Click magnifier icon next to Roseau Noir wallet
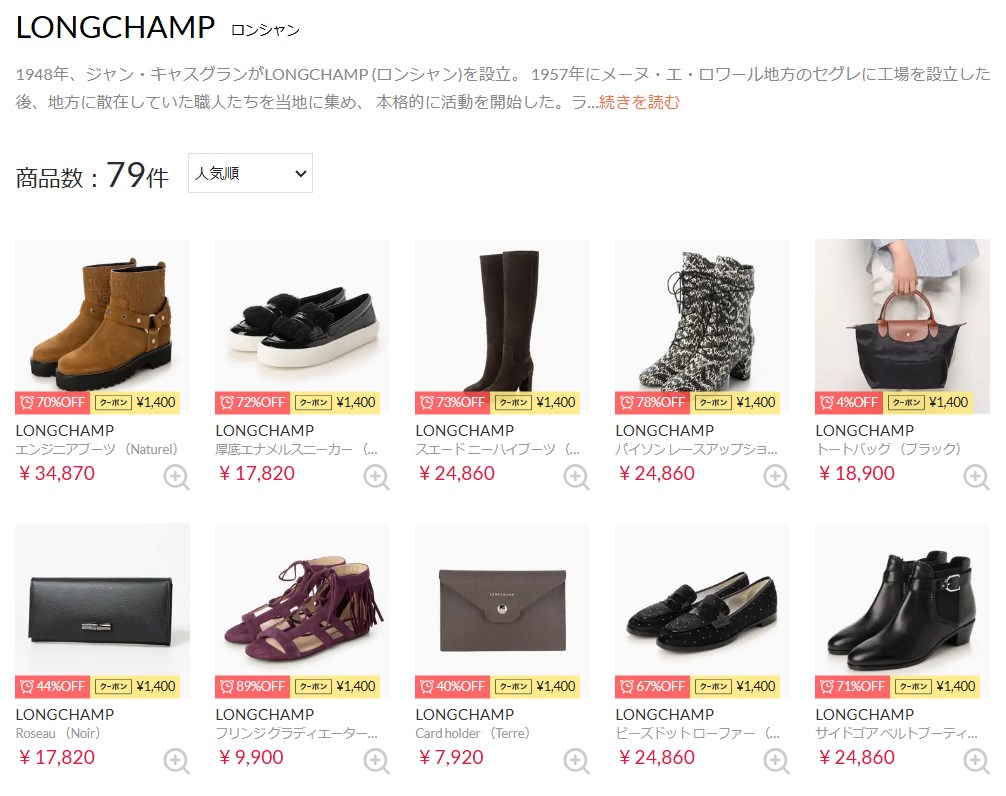Image resolution: width=1006 pixels, height=796 pixels. click(x=176, y=761)
